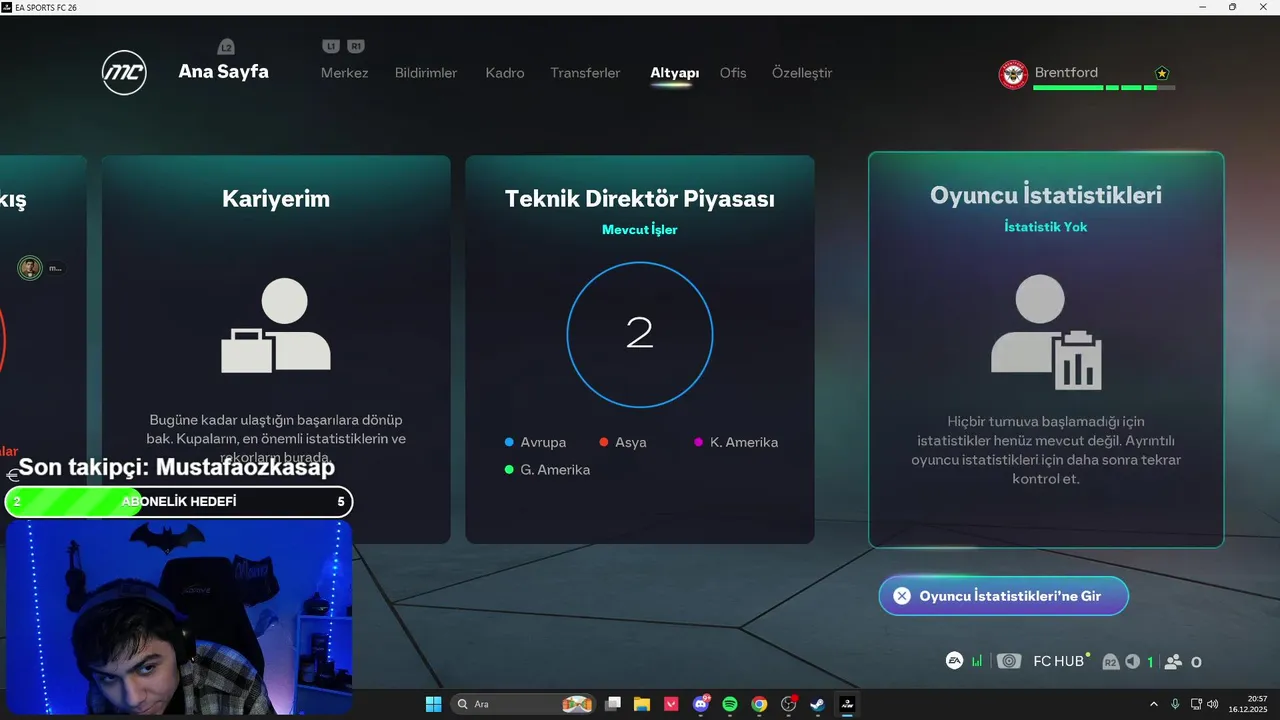
Task: Switch to the Özelleştir tab
Action: 802,73
